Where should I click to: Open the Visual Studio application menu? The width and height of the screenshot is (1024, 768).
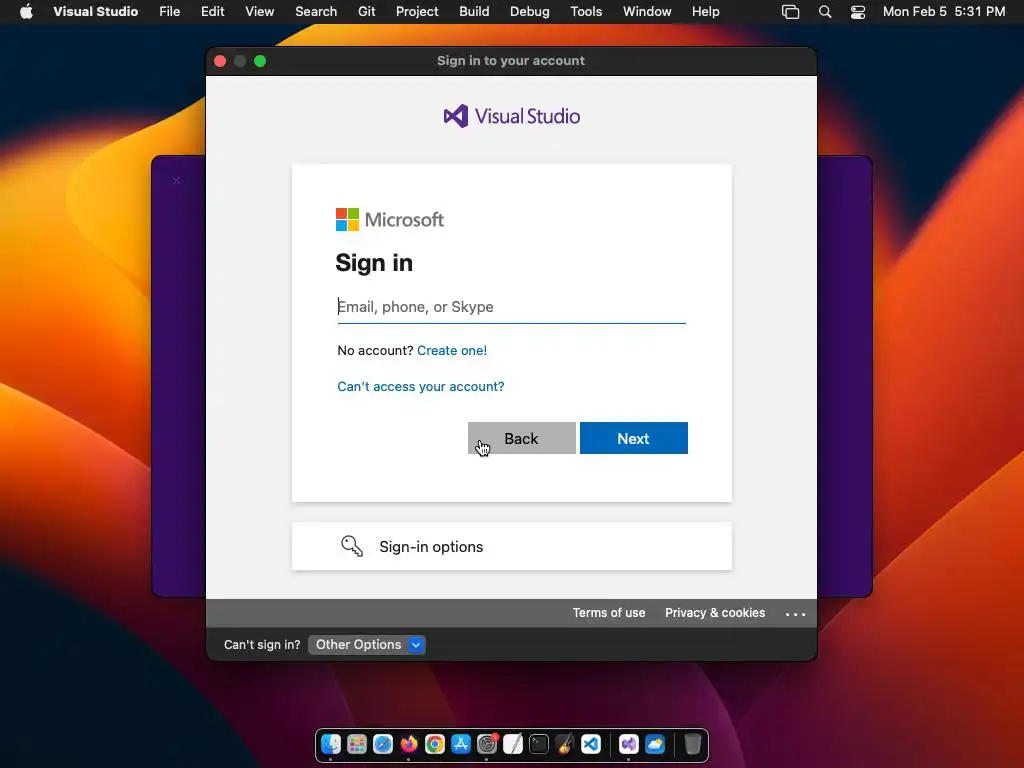click(x=95, y=11)
